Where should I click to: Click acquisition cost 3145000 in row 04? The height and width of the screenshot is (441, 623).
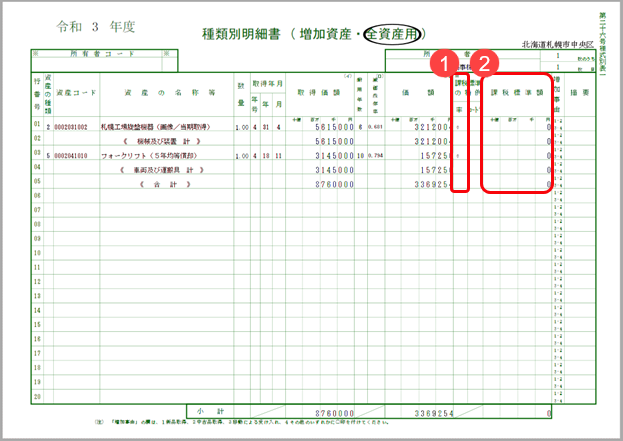click(335, 170)
